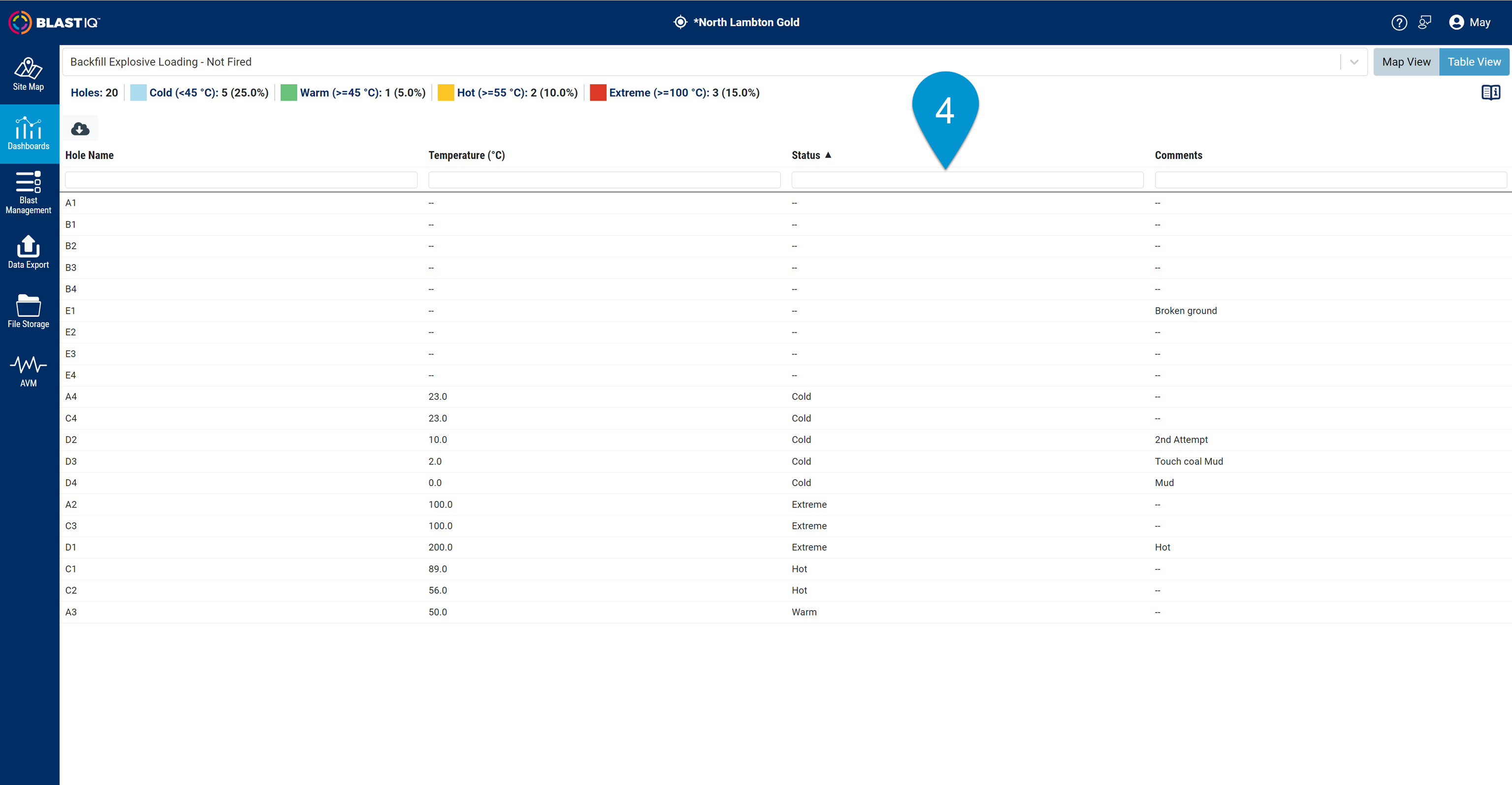Image resolution: width=1512 pixels, height=785 pixels.
Task: Select hole row E1
Action: pyautogui.click(x=785, y=311)
